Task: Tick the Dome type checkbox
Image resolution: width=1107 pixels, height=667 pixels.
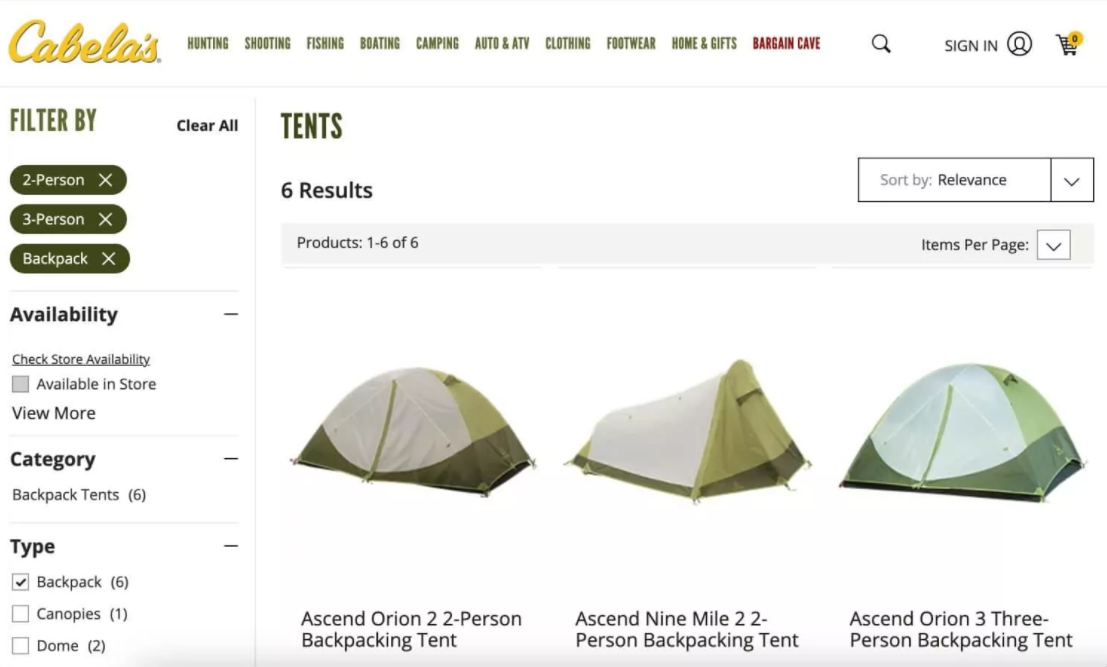Action: pyautogui.click(x=20, y=646)
